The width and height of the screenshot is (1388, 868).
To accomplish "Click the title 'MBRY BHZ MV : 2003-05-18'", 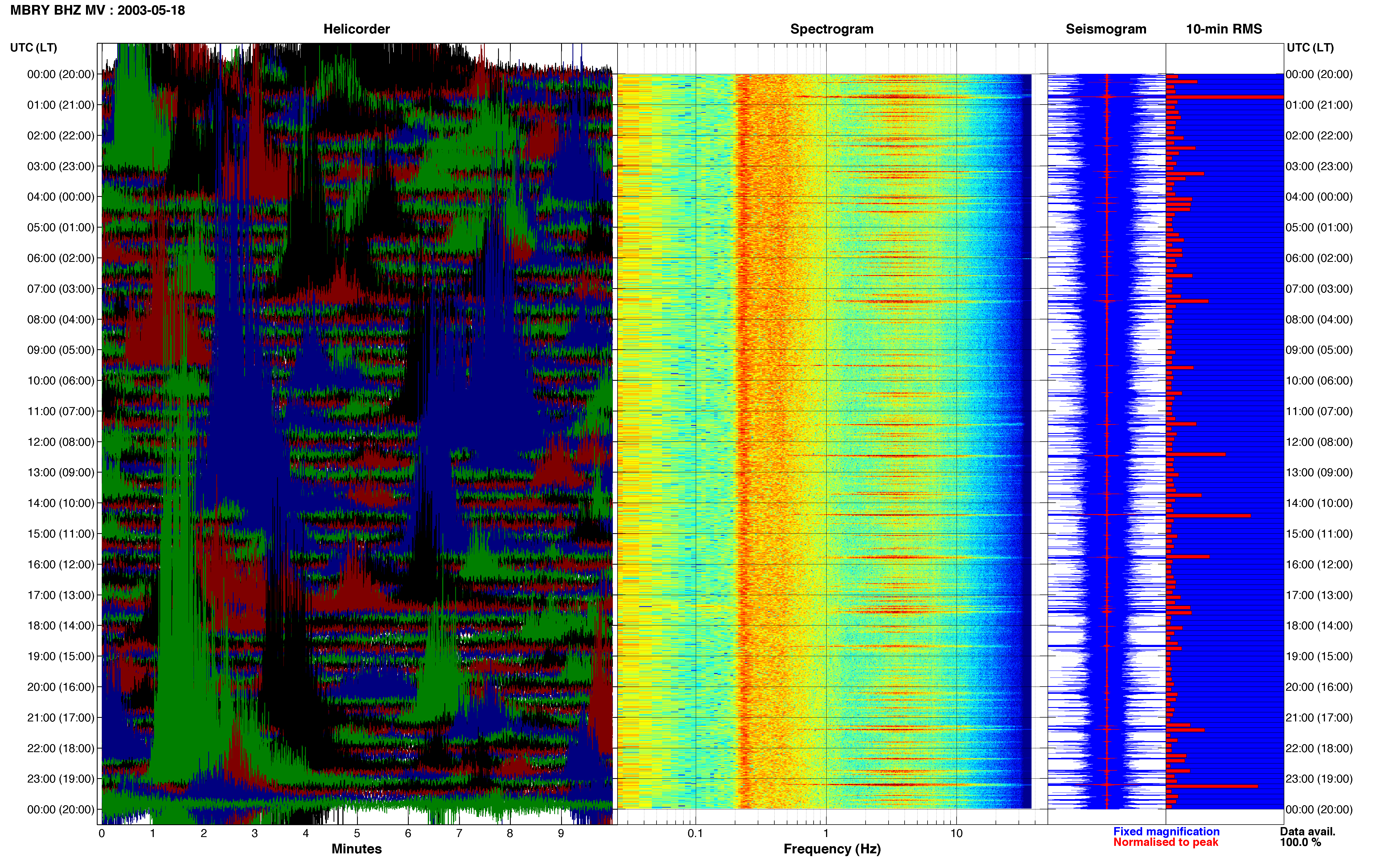I will (98, 10).
